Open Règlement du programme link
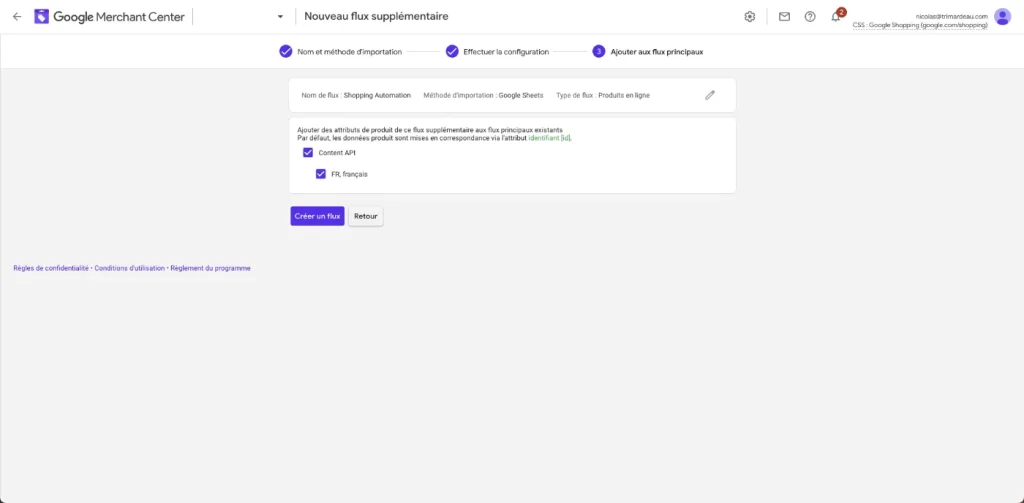Image resolution: width=1024 pixels, height=503 pixels. [210, 268]
